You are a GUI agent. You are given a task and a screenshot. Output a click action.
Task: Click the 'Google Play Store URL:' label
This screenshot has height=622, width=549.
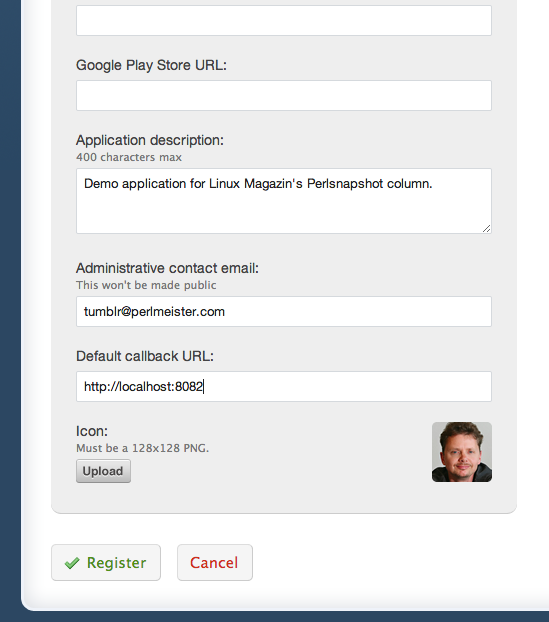pyautogui.click(x=151, y=65)
